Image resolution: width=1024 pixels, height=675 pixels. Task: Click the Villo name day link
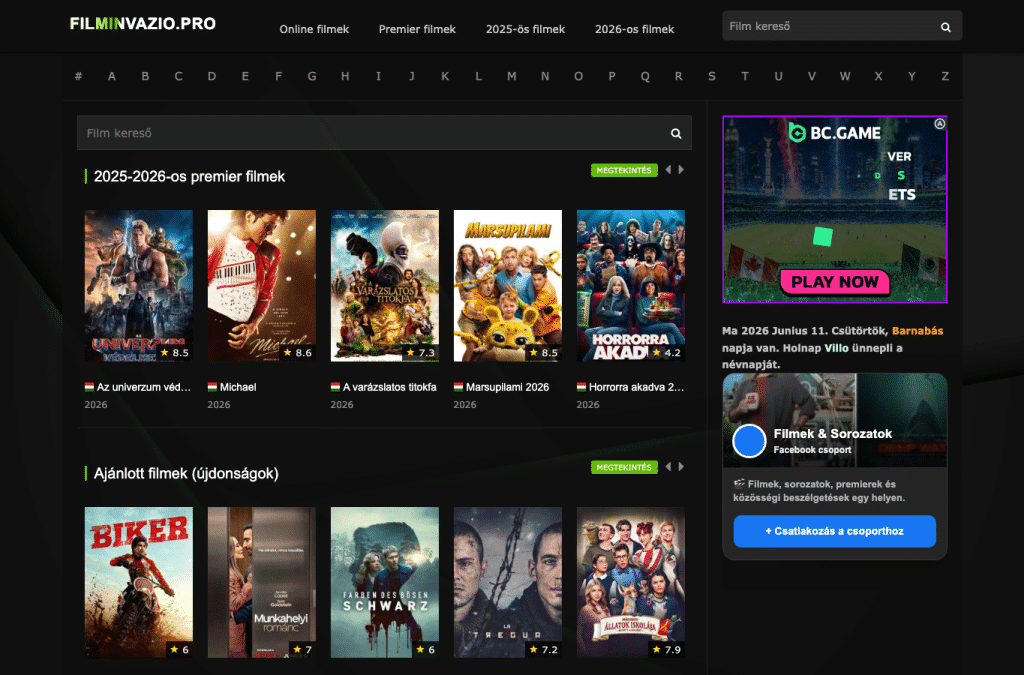coord(836,348)
